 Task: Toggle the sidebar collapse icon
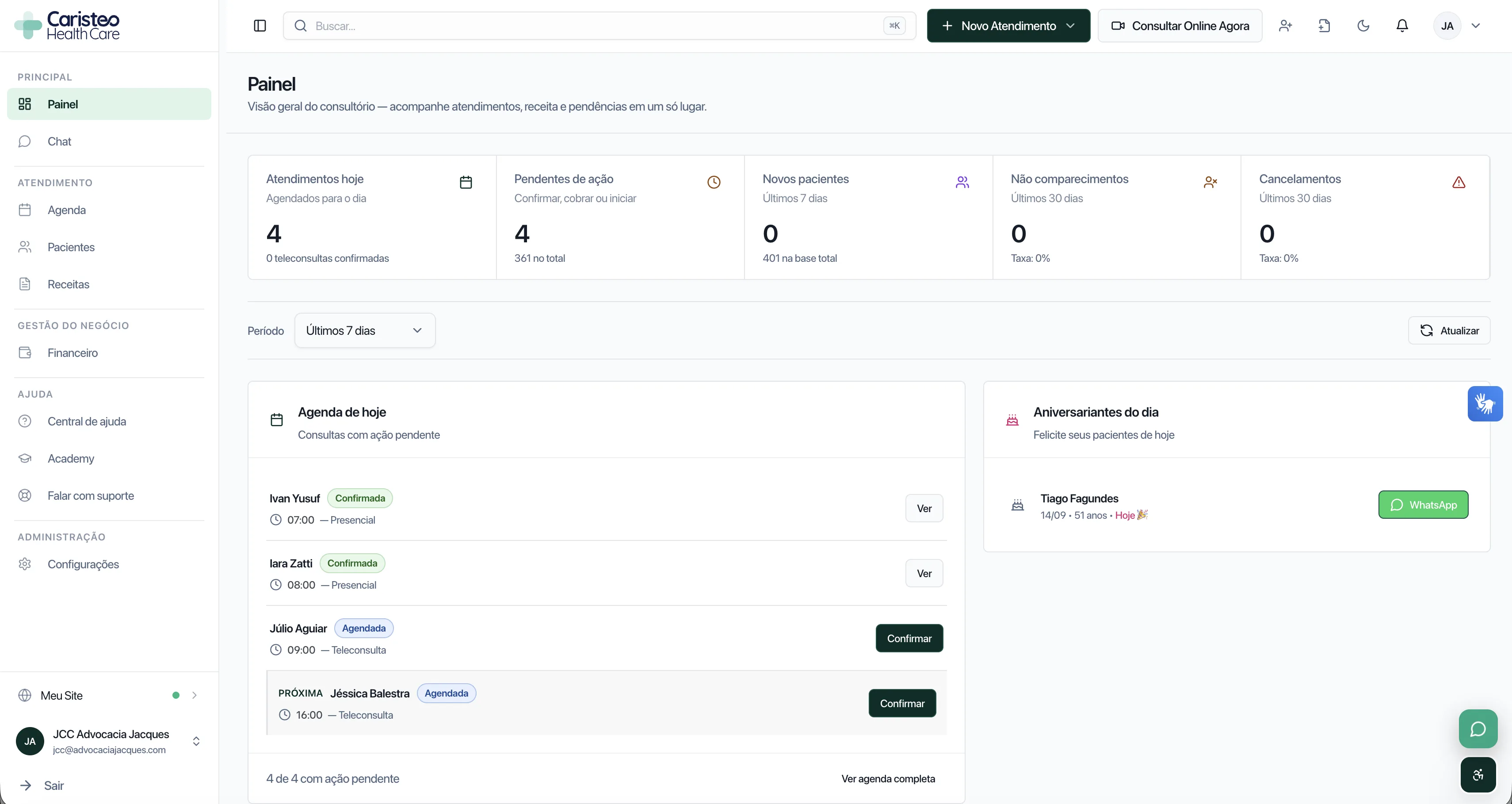pos(260,26)
